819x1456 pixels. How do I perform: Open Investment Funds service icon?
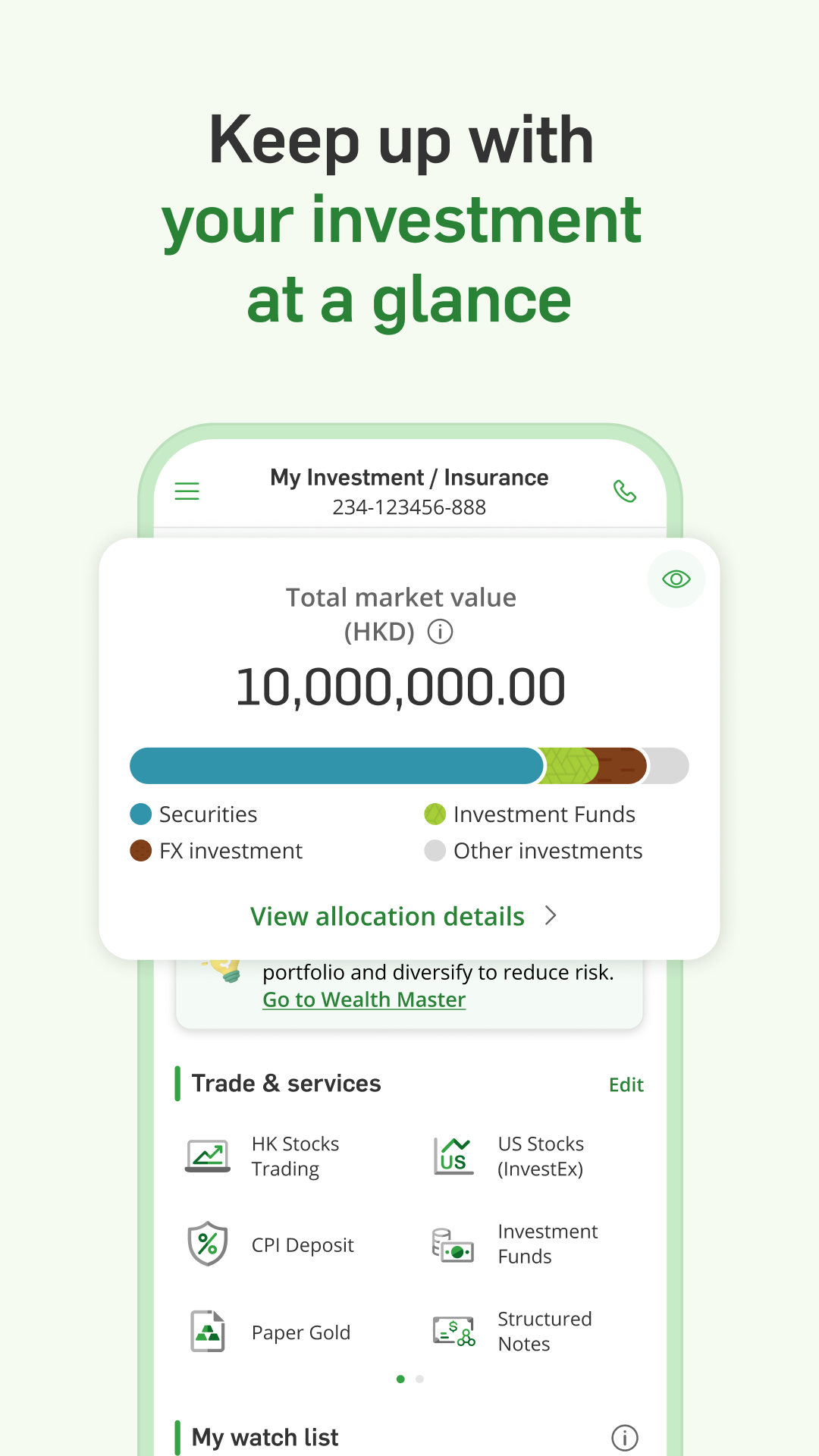point(453,1244)
